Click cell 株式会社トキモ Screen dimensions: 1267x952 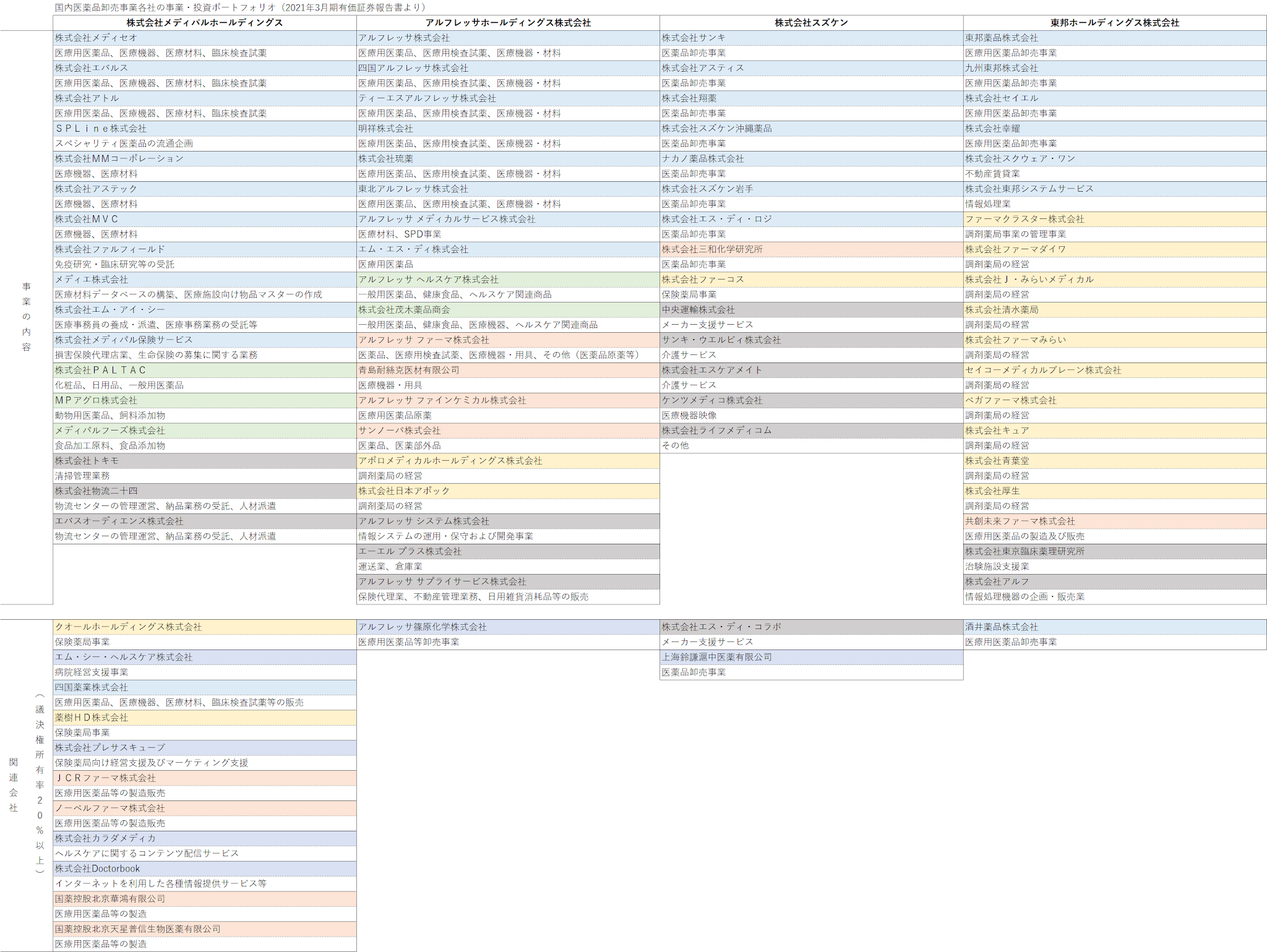coord(205,461)
